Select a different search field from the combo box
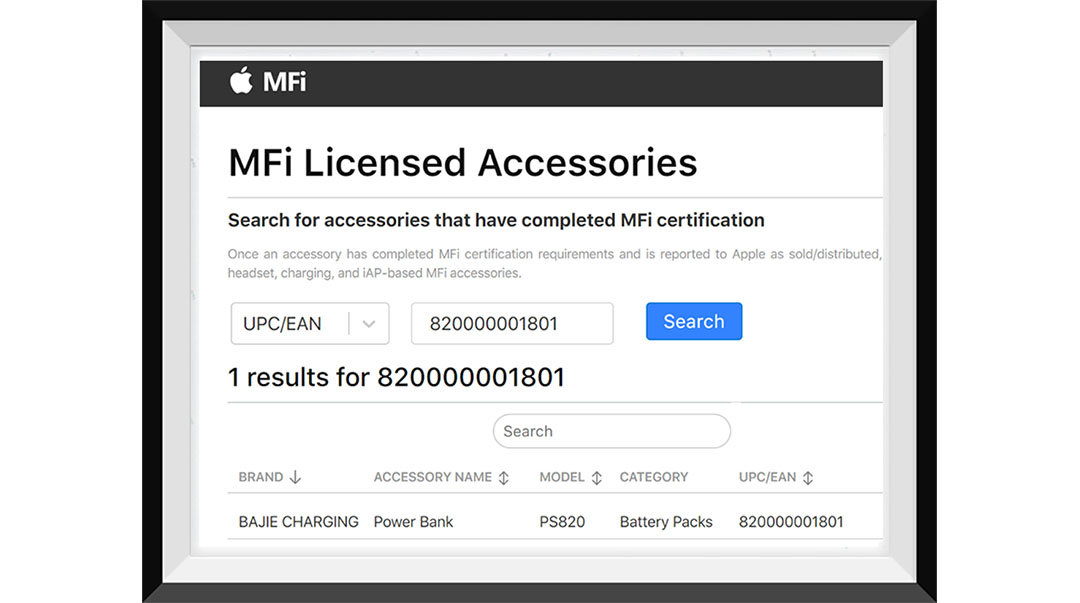 coord(310,322)
